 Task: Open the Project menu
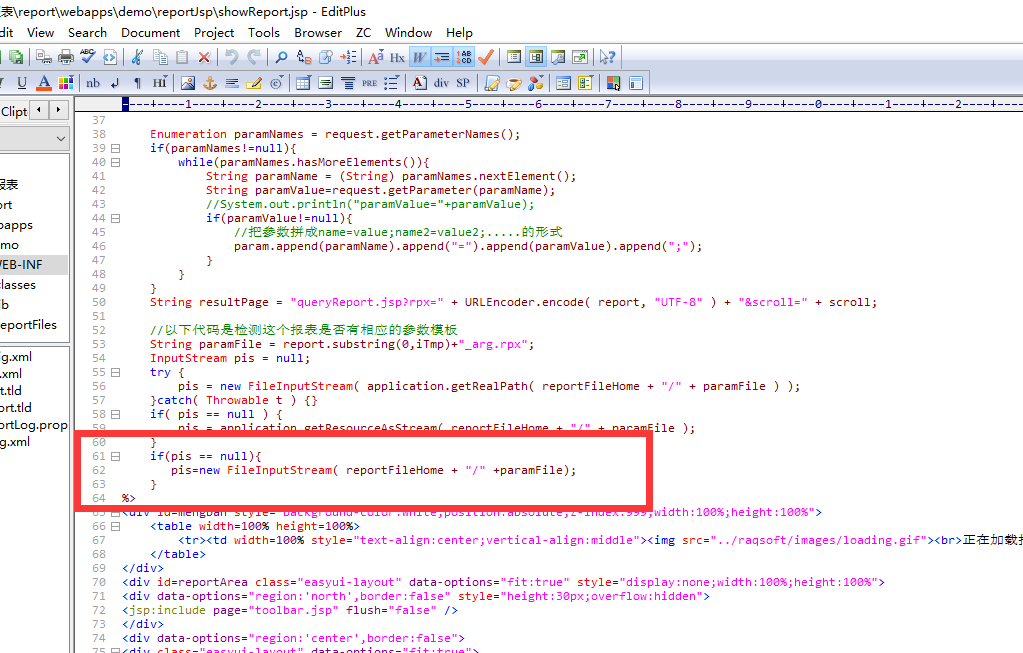coord(214,33)
